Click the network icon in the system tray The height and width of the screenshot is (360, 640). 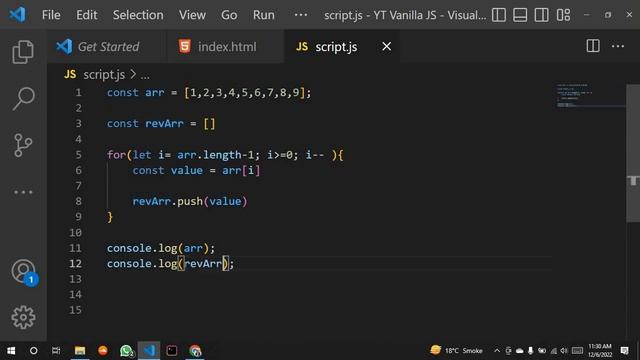(x=553, y=351)
